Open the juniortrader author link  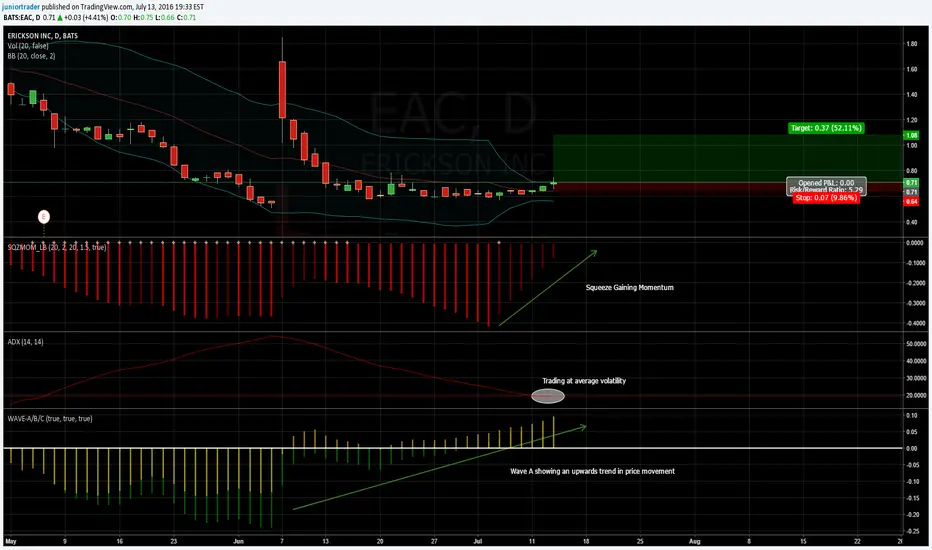pyautogui.click(x=21, y=7)
